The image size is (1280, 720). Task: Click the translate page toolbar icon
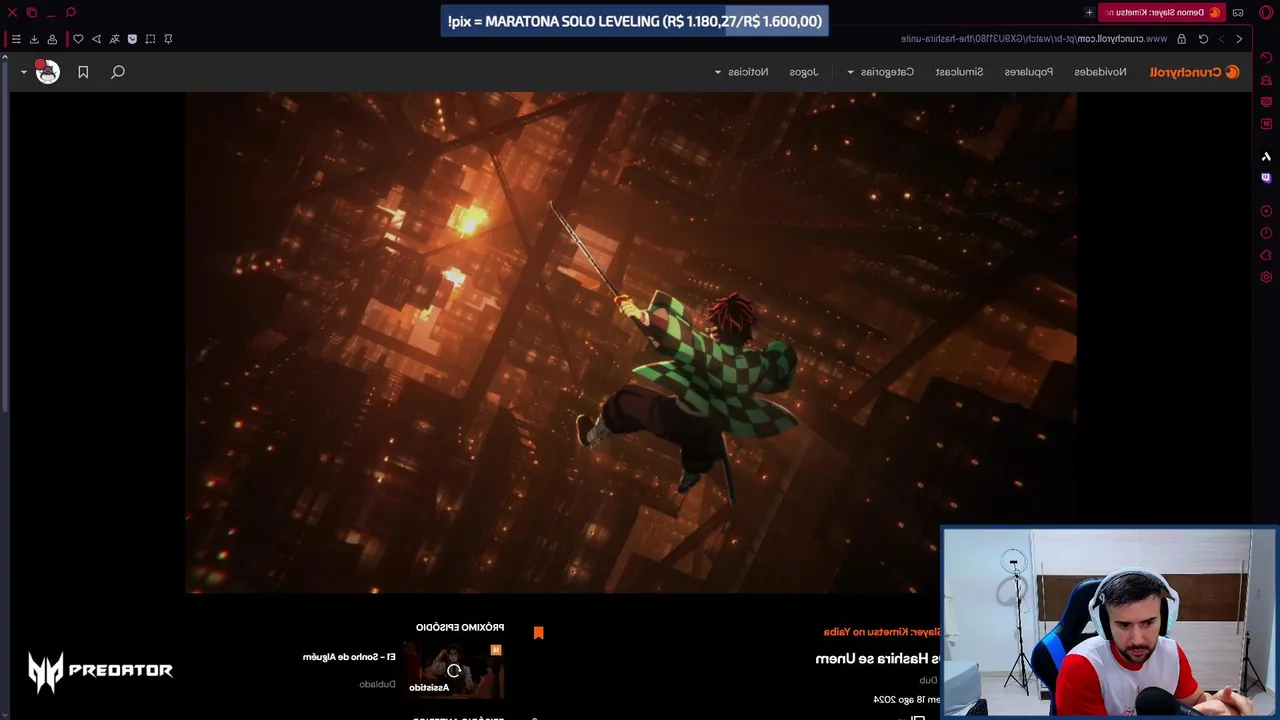click(x=114, y=39)
